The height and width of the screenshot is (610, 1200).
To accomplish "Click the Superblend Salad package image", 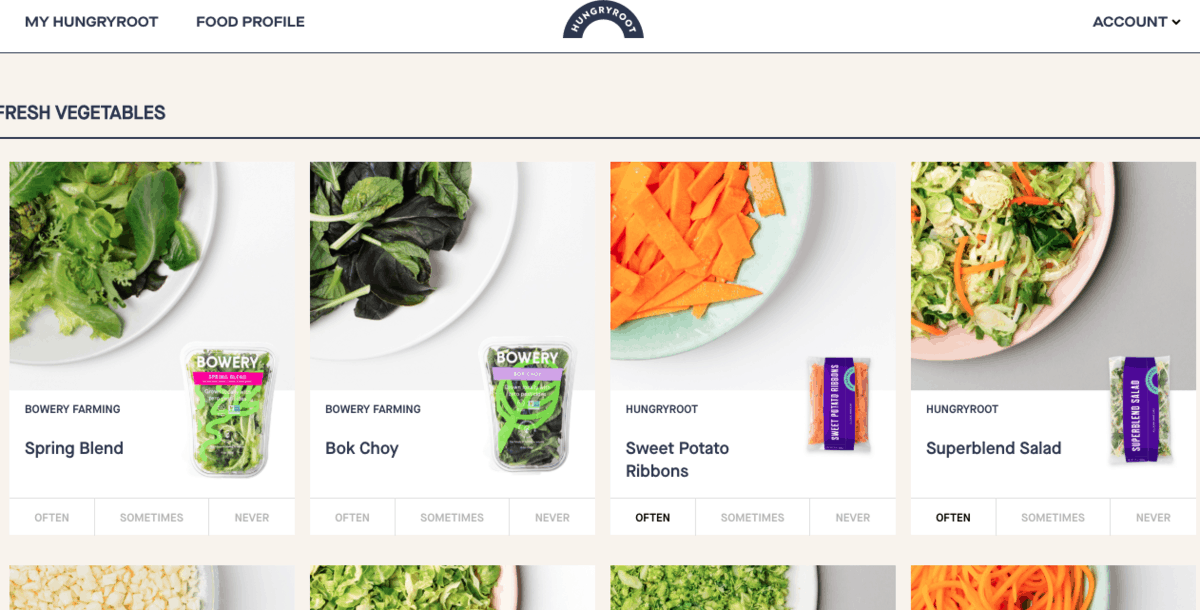I will coord(1140,408).
